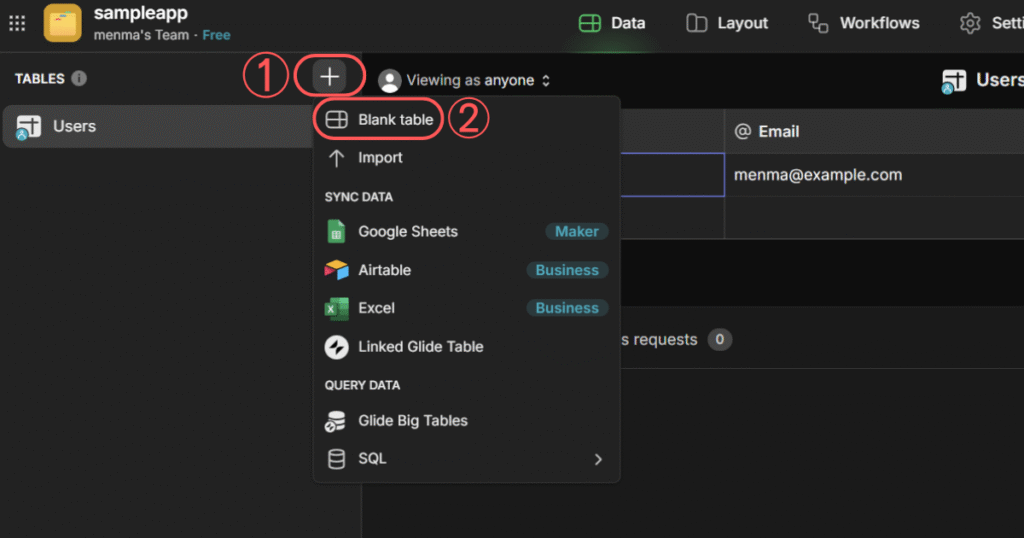Click the requests count badge
This screenshot has height=538, width=1024.
pos(720,340)
